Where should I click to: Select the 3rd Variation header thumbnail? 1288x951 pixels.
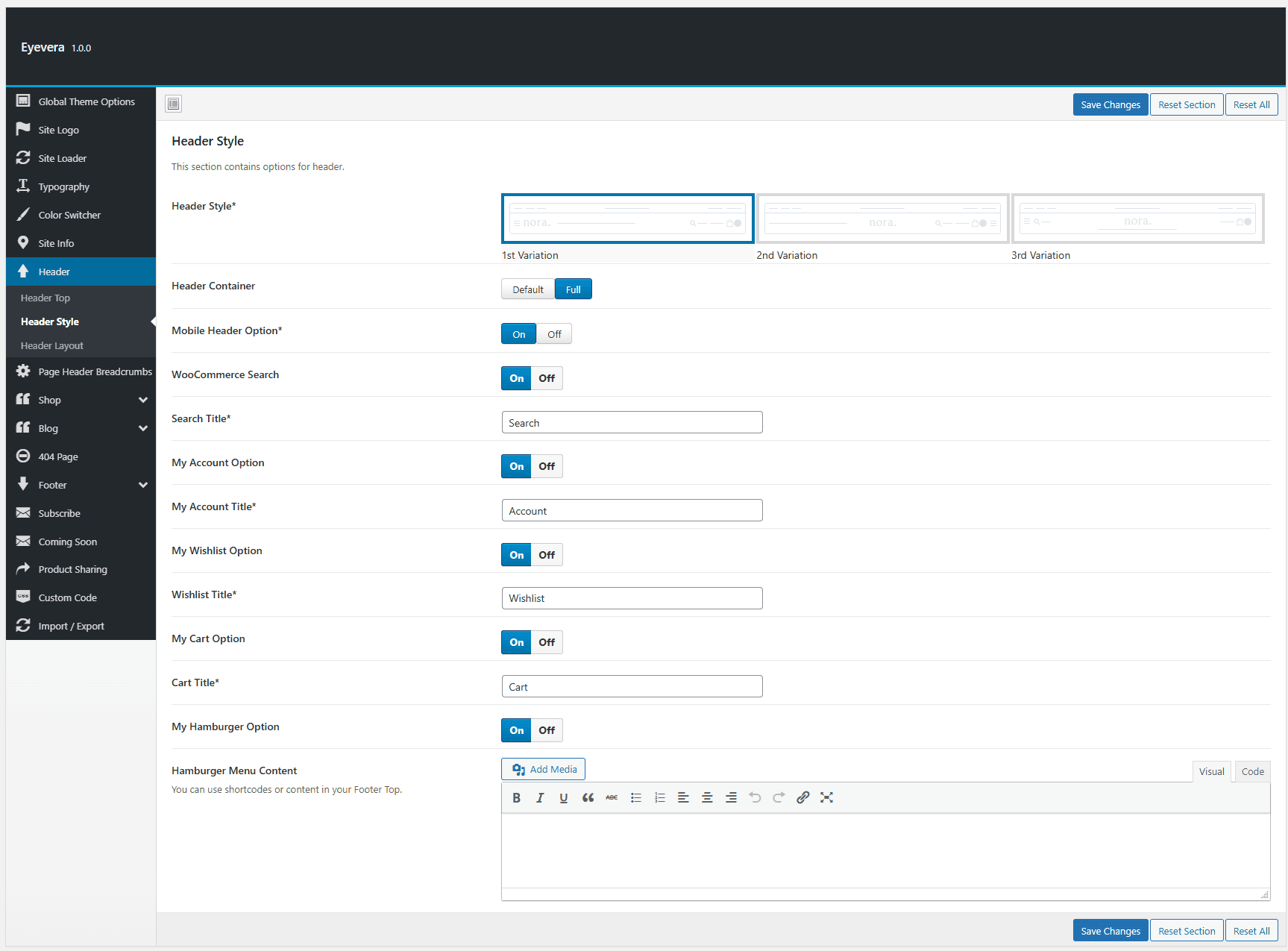(1138, 219)
